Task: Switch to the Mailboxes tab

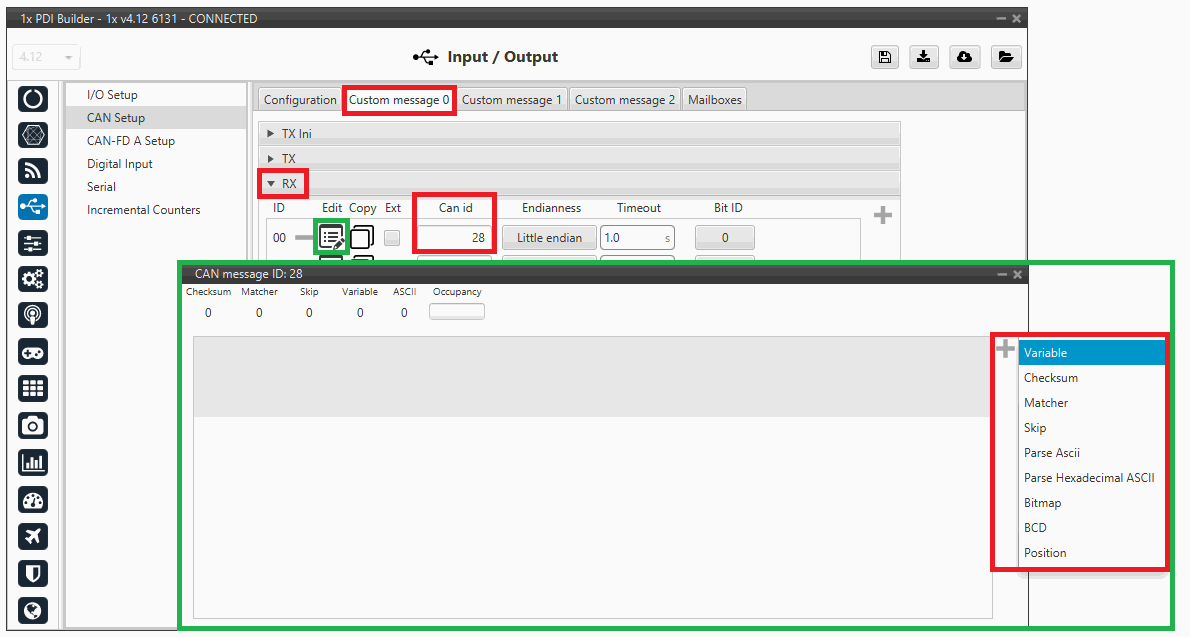Action: (714, 99)
